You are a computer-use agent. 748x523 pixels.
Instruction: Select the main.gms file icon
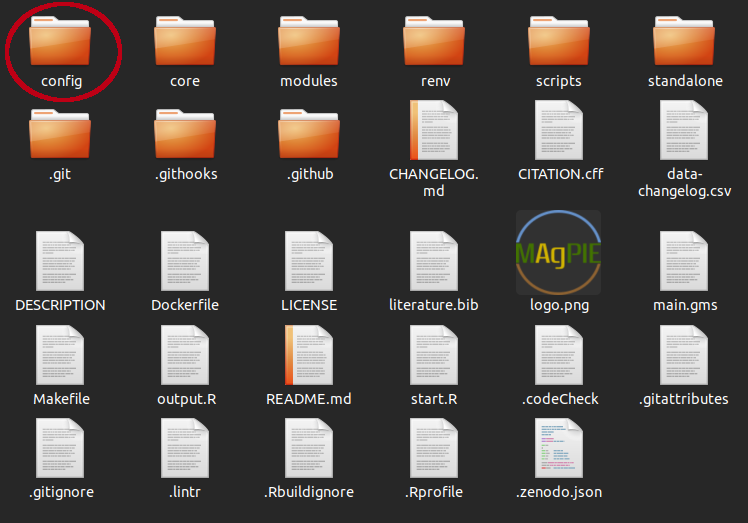[x=684, y=261]
